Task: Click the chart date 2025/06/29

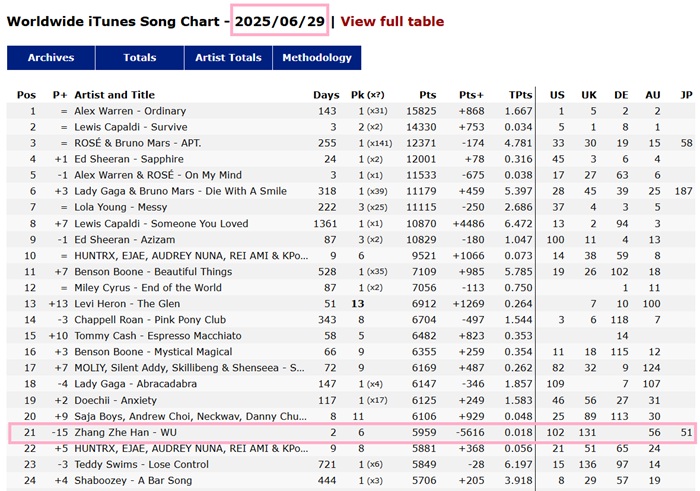Action: tap(280, 21)
